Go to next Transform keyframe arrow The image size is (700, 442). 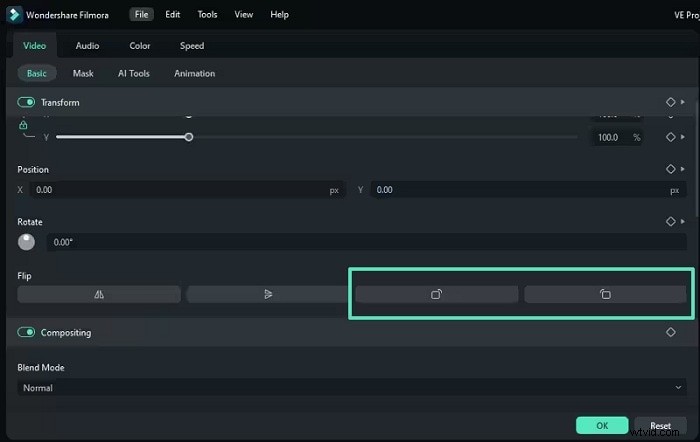click(683, 102)
